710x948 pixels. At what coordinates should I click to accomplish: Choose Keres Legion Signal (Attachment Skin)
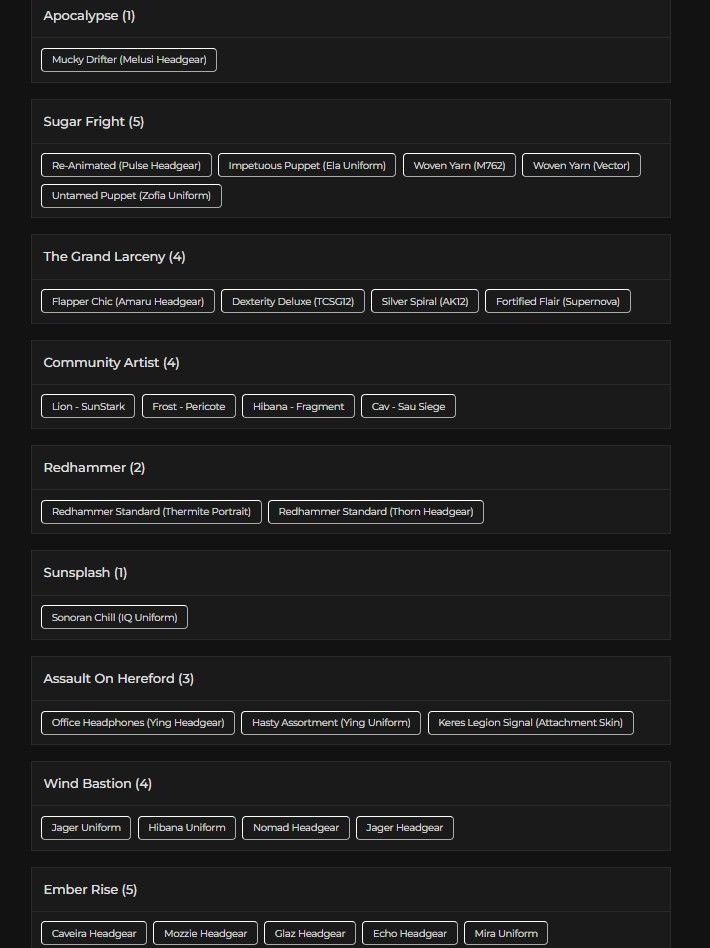point(530,722)
